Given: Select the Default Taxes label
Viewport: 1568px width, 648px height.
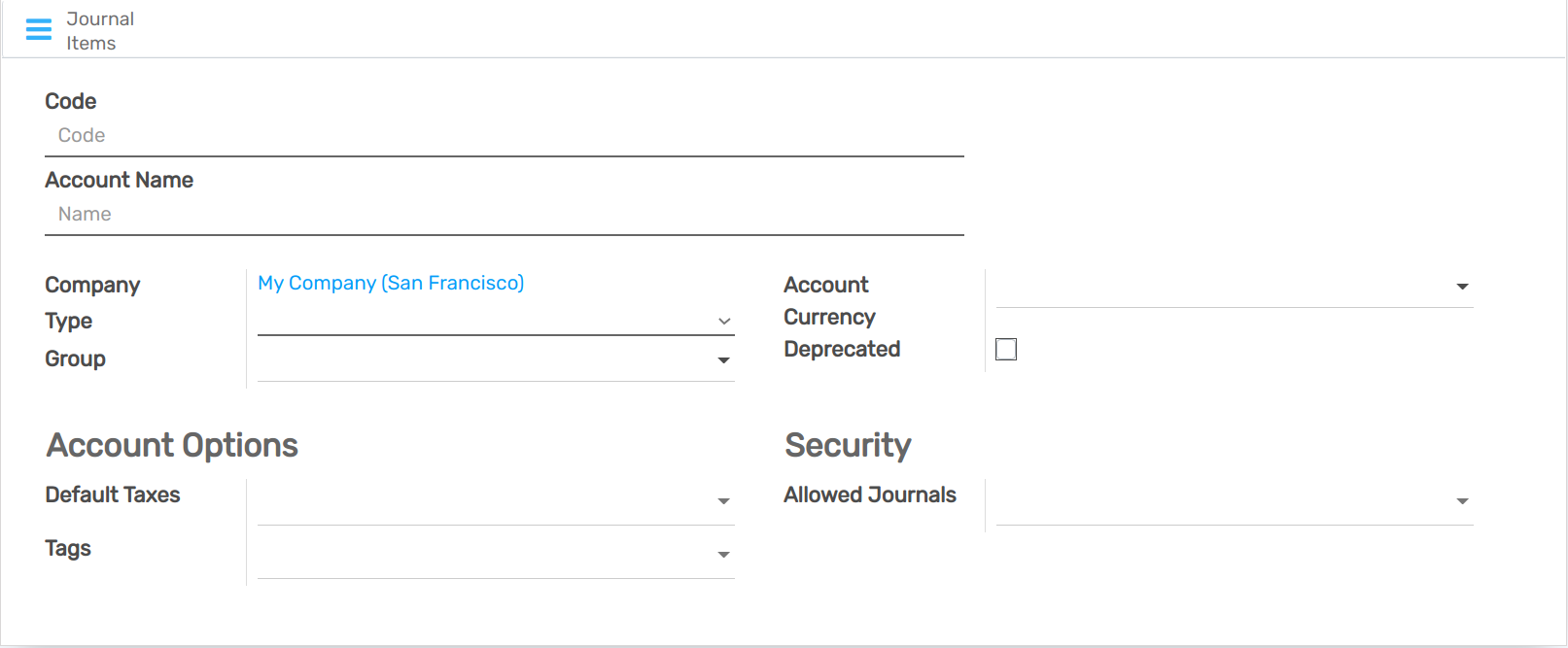Looking at the screenshot, I should [112, 495].
